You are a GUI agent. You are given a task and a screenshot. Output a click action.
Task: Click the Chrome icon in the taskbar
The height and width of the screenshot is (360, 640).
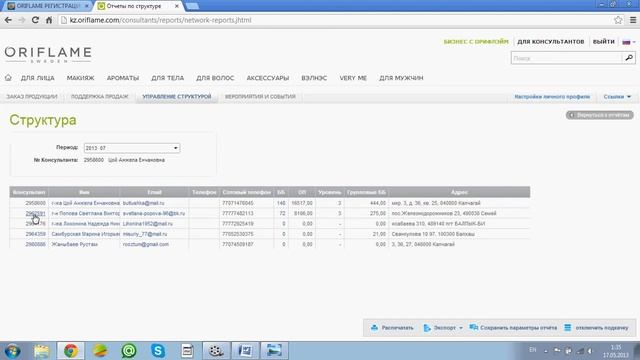[71, 351]
